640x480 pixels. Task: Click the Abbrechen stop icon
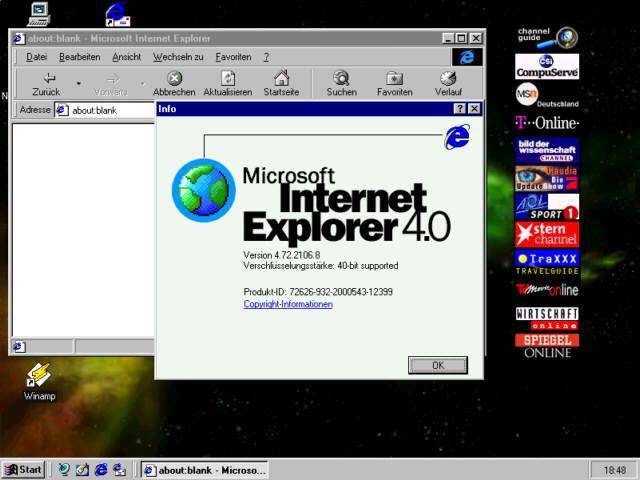point(174,78)
